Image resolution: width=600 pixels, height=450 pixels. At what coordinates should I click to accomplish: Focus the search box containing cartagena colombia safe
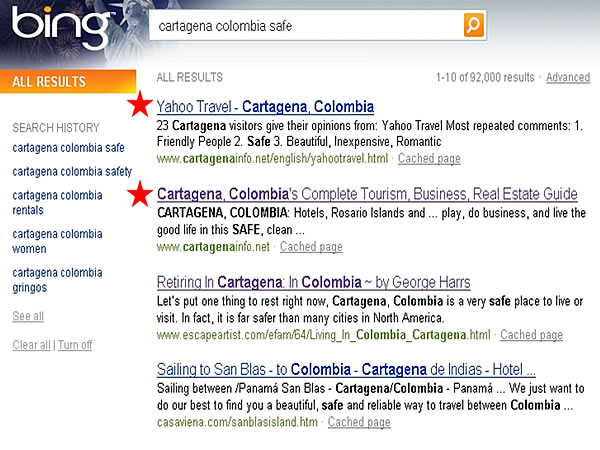point(305,26)
